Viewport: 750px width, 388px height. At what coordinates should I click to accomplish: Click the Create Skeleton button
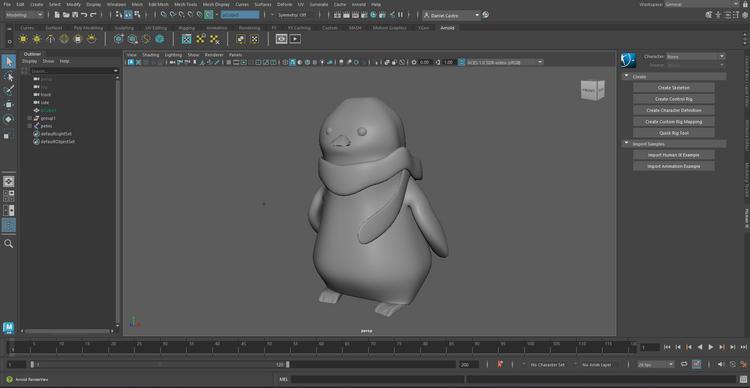coord(673,88)
